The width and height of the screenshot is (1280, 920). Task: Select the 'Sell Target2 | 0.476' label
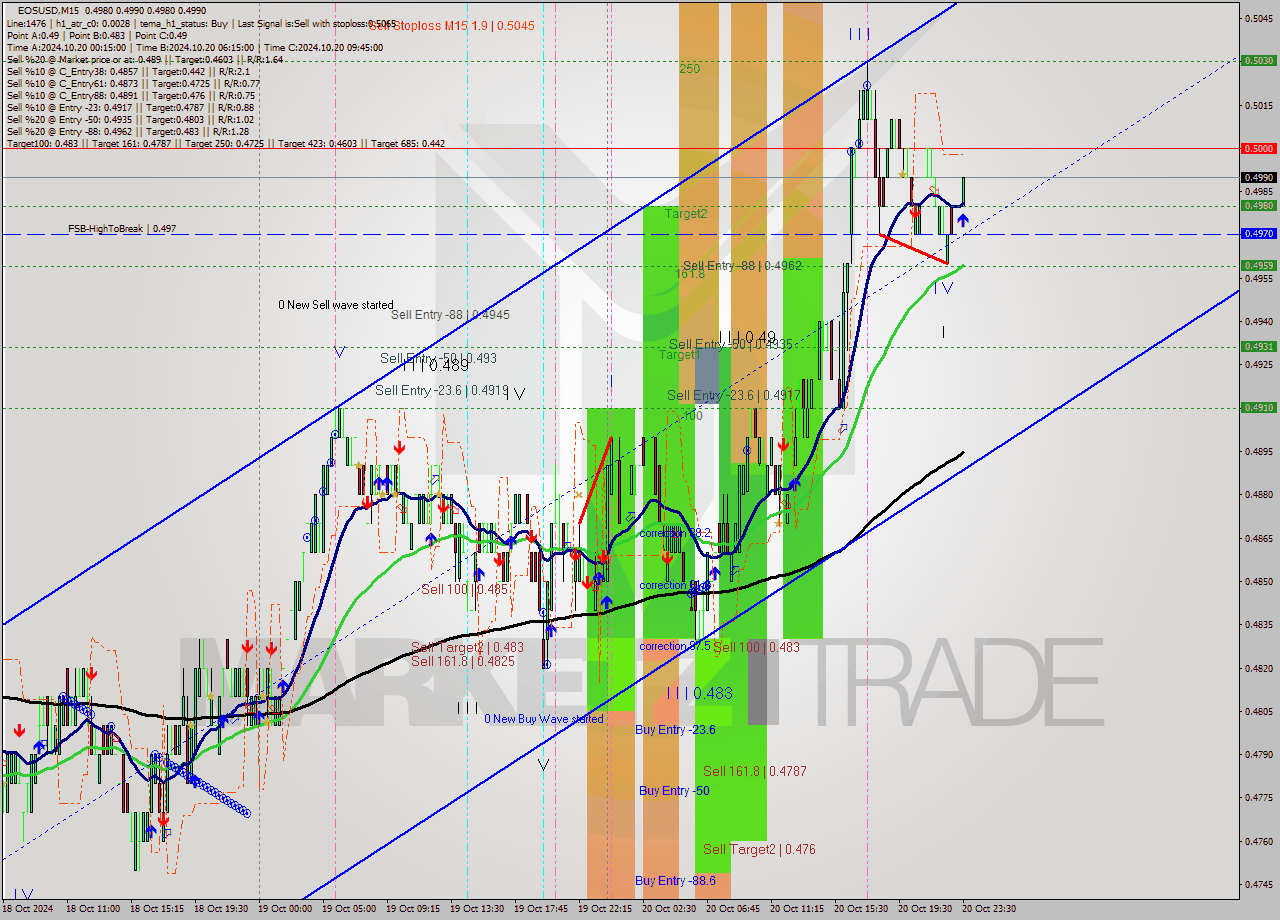[759, 849]
